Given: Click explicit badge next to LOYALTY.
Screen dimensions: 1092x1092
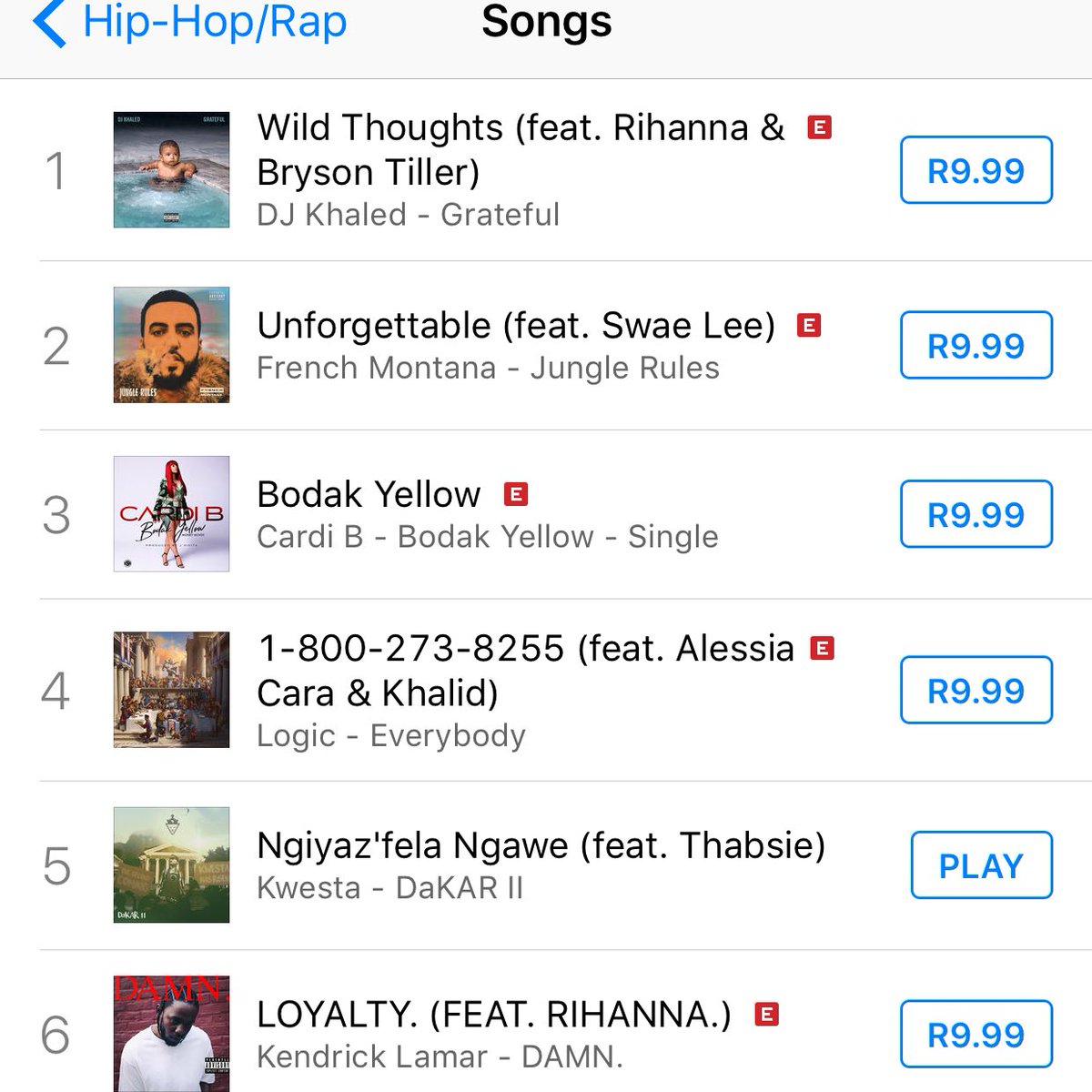Looking at the screenshot, I should pos(767,1014).
